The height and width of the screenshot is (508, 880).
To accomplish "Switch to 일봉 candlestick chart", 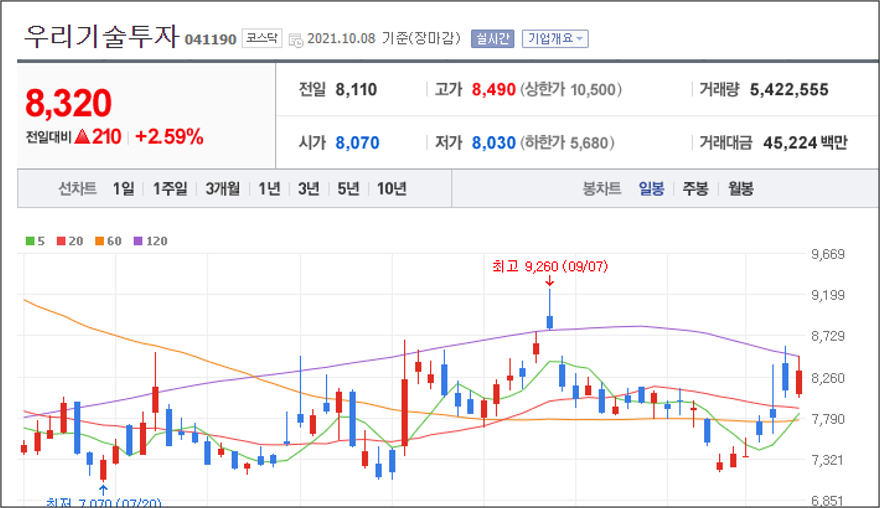I will pyautogui.click(x=651, y=189).
